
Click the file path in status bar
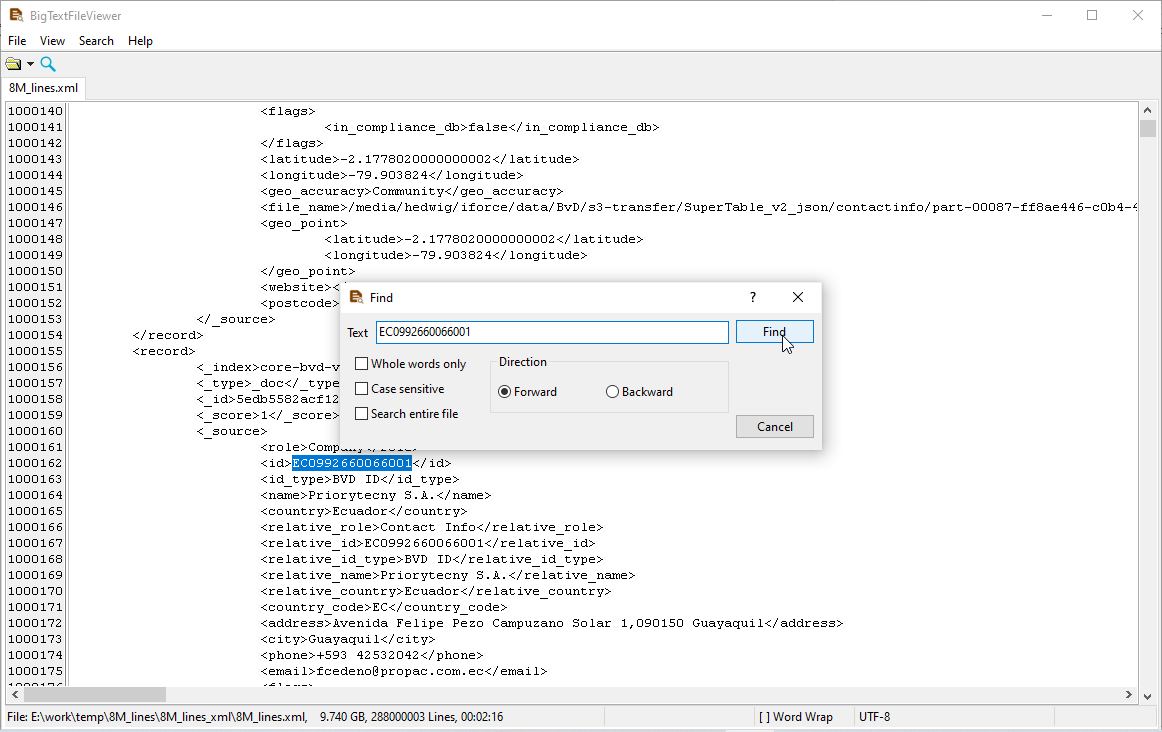coord(157,716)
